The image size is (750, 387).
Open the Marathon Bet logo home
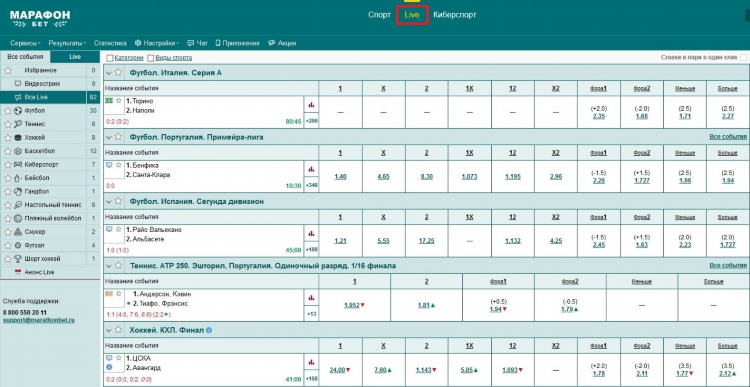click(40, 19)
